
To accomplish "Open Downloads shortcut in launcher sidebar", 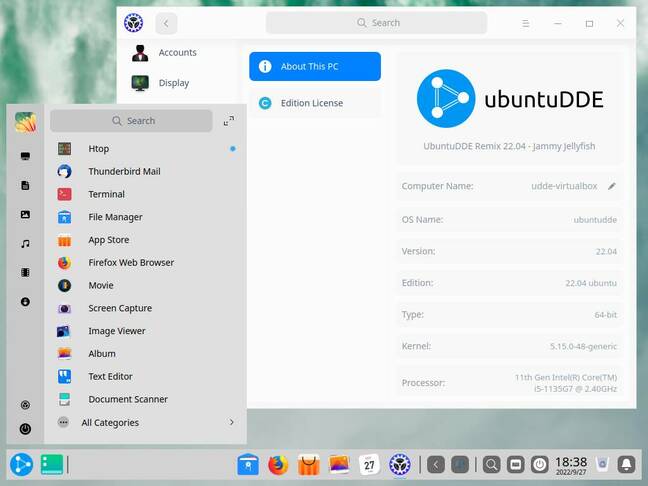I will click(25, 302).
